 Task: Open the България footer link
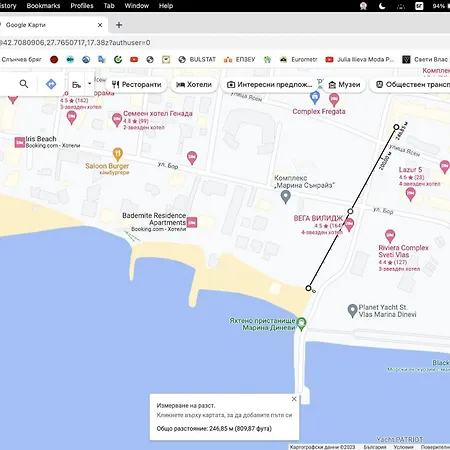375,447
